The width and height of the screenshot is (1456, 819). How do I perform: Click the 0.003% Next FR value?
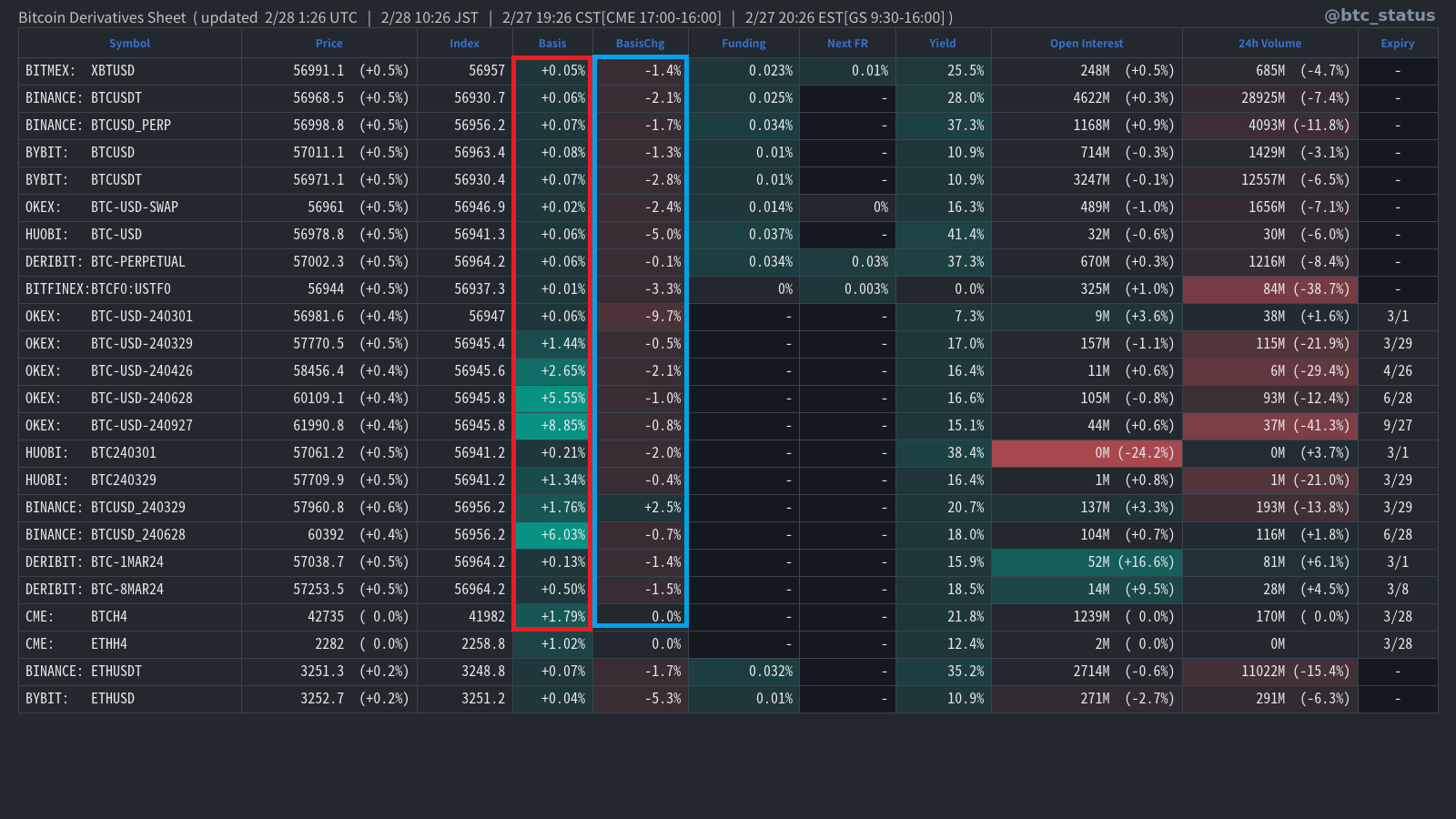pos(866,289)
